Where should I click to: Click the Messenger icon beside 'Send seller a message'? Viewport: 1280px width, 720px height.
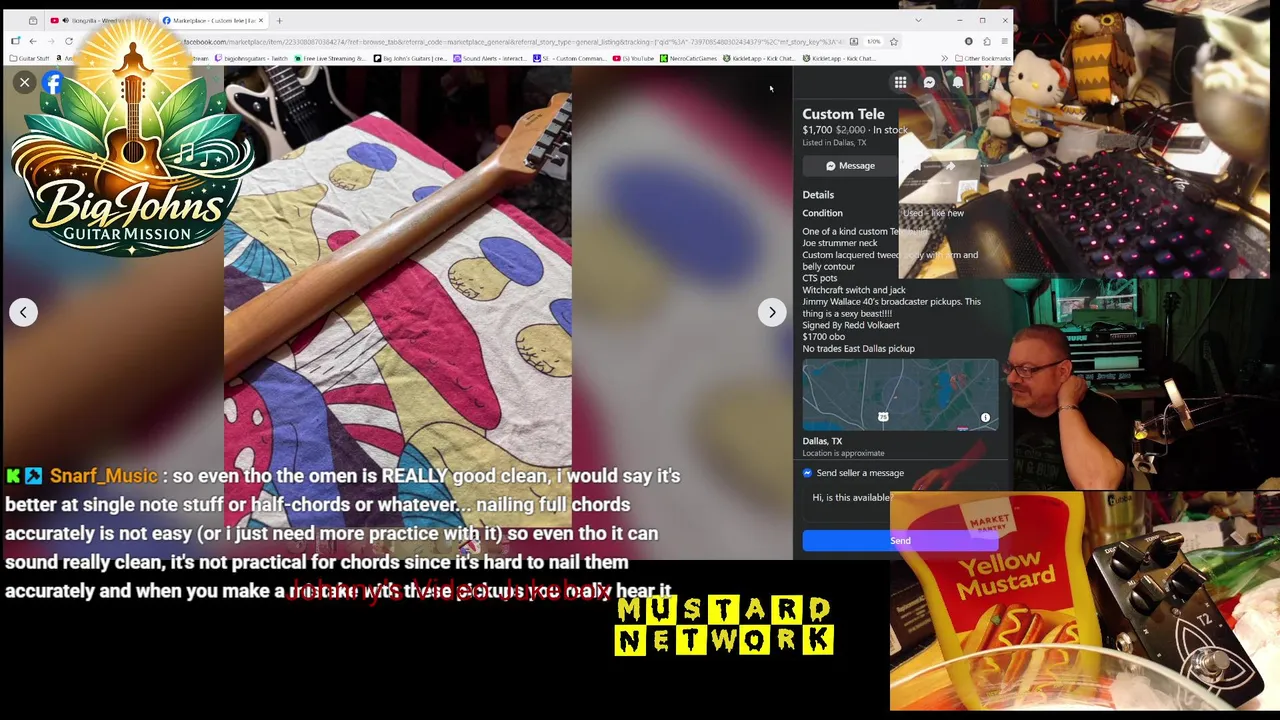coord(808,473)
